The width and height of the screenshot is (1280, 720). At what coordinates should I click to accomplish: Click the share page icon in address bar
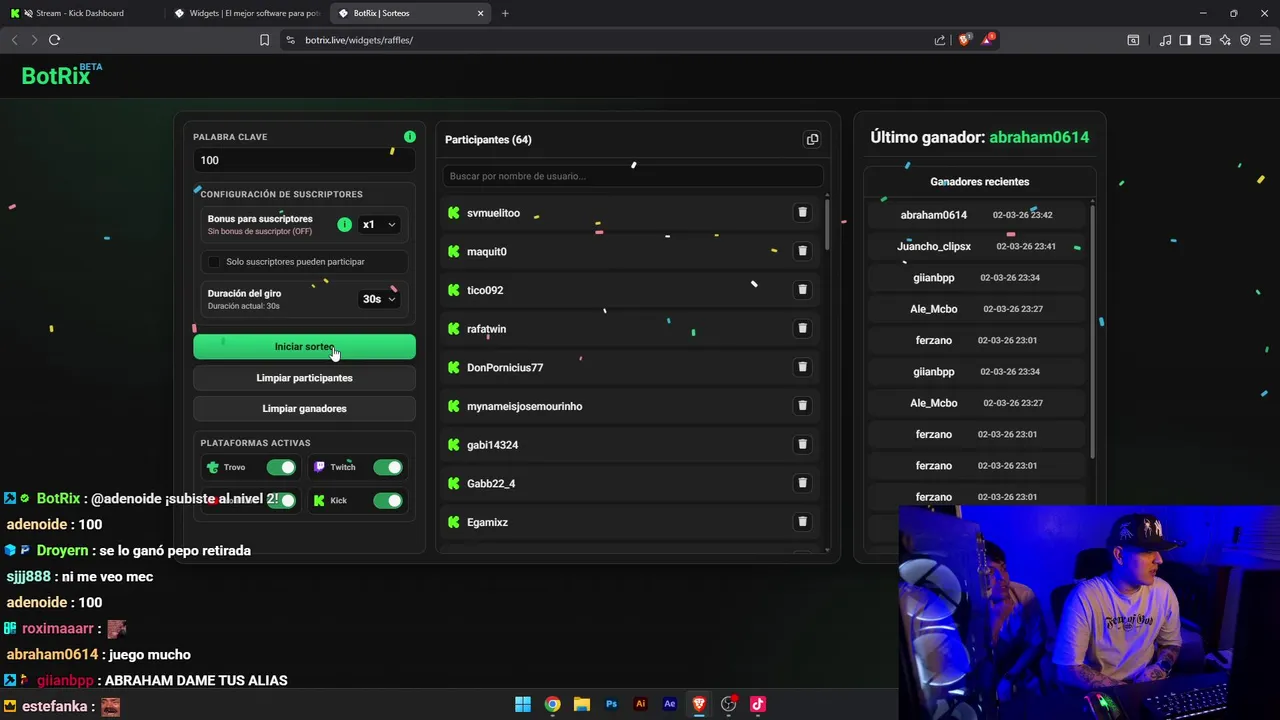940,40
